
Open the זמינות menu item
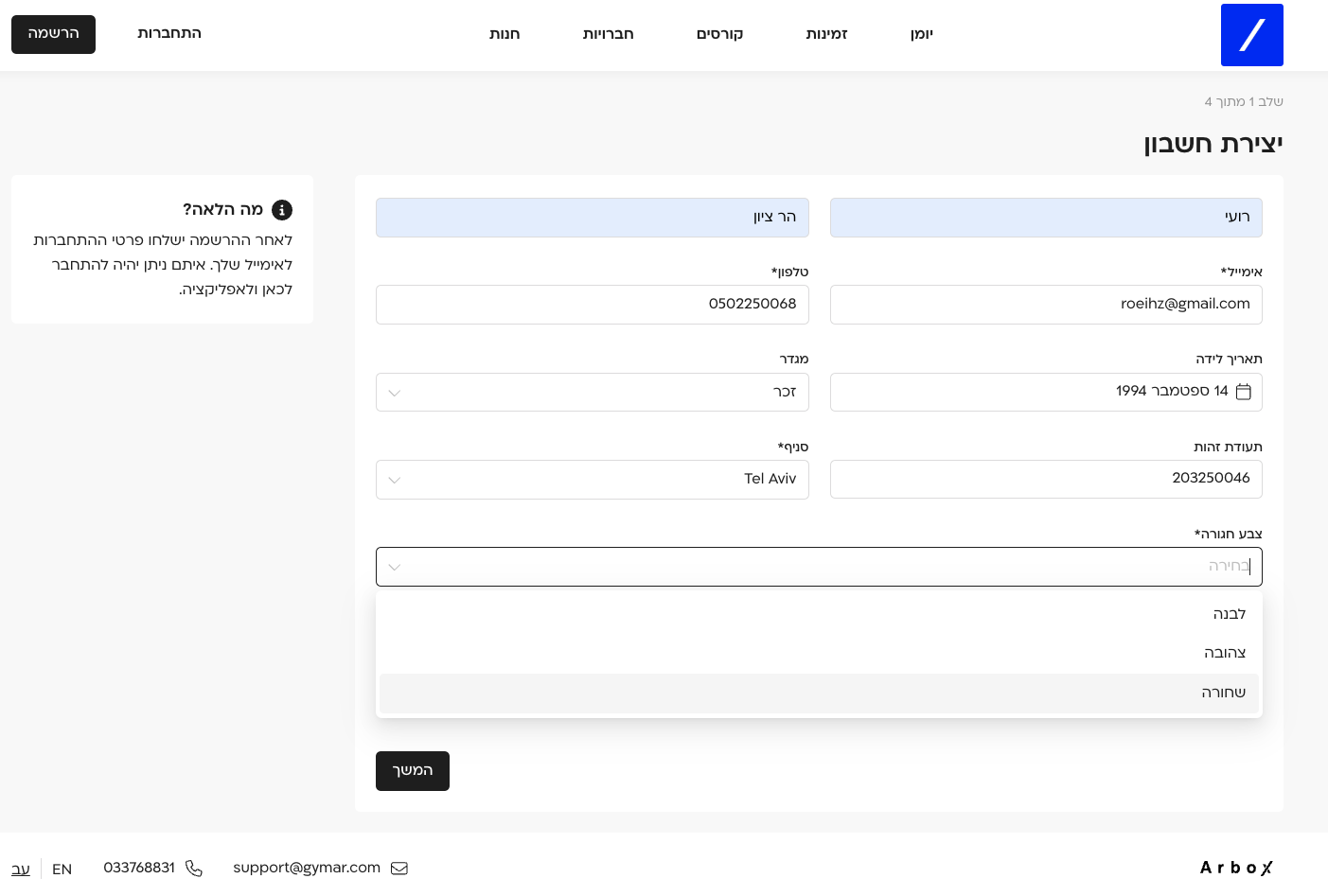tap(826, 34)
